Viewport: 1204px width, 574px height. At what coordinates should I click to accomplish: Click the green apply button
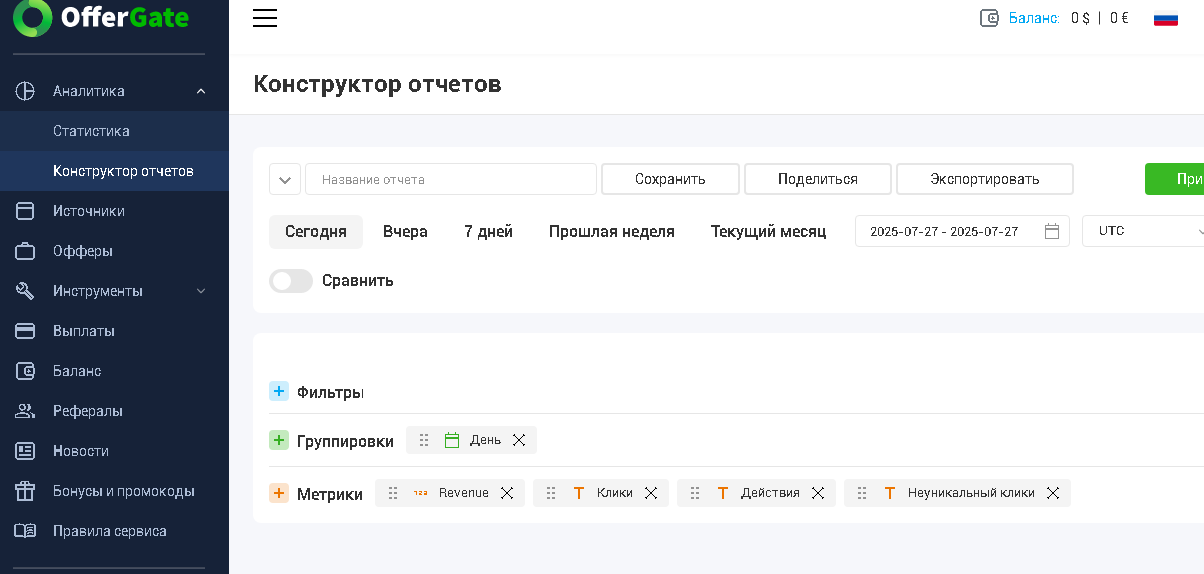click(x=1175, y=179)
